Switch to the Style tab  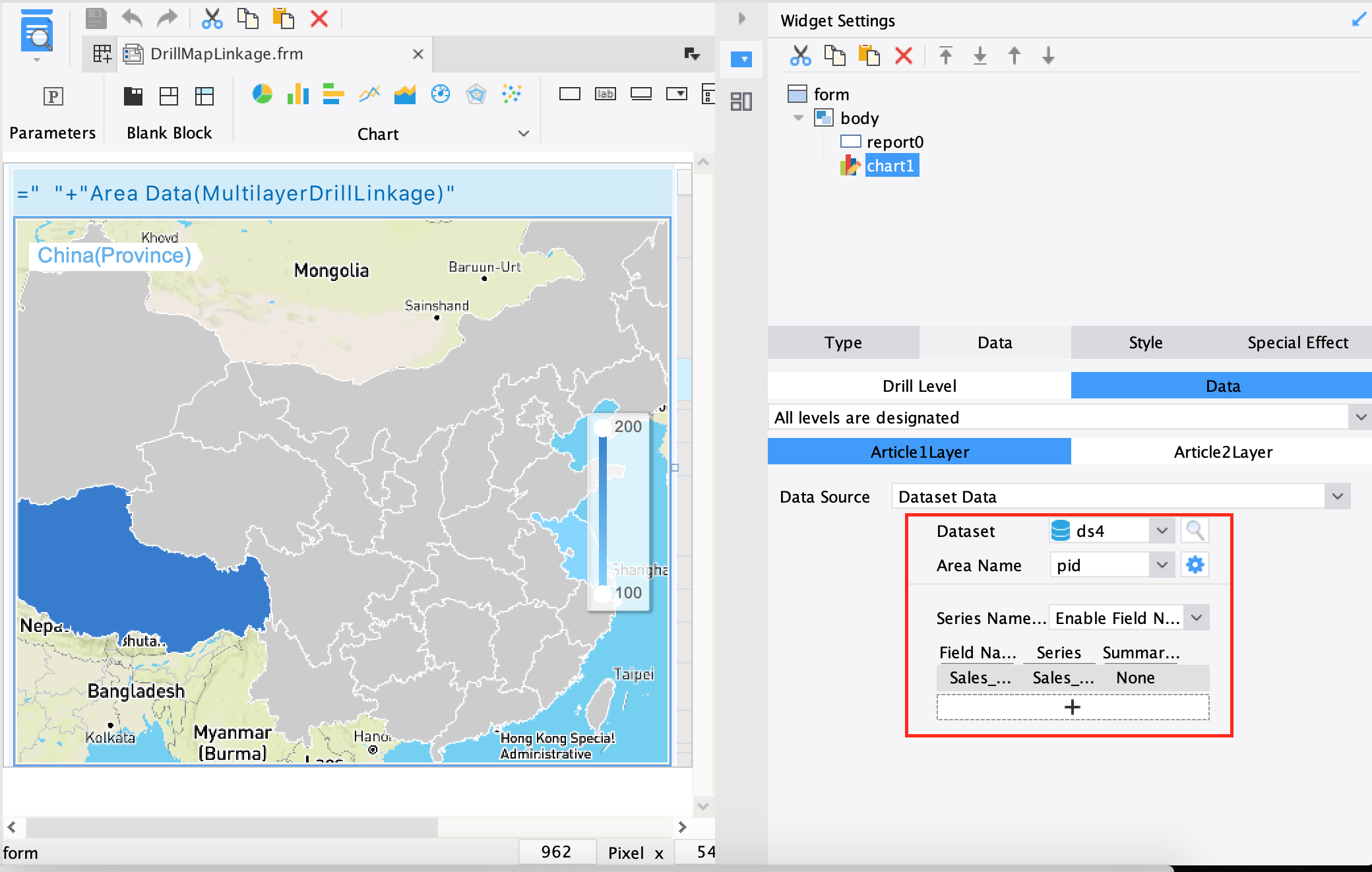coord(1146,342)
